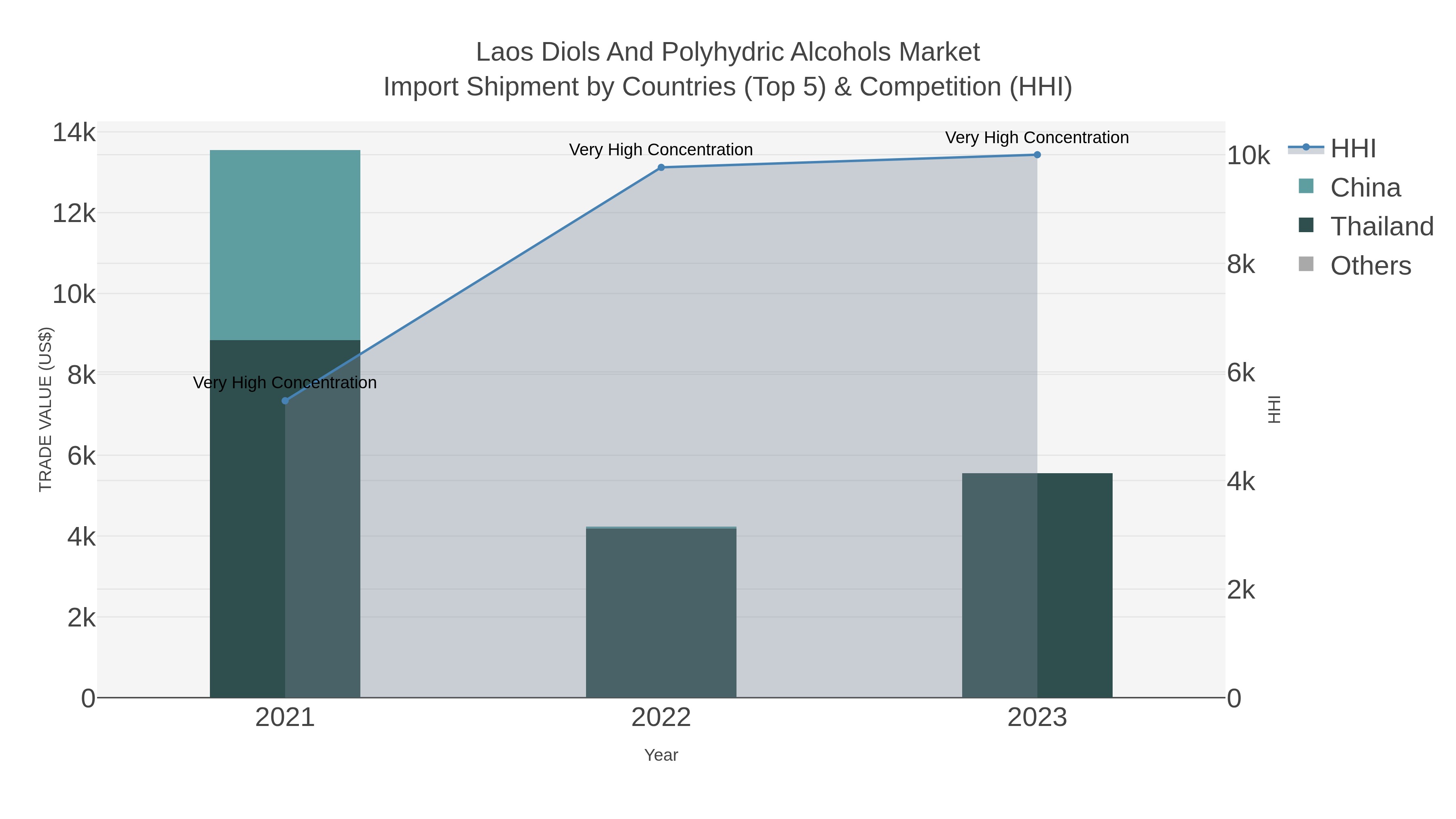Click the 10k tick on left axis
The height and width of the screenshot is (819, 1456).
pyautogui.click(x=74, y=294)
